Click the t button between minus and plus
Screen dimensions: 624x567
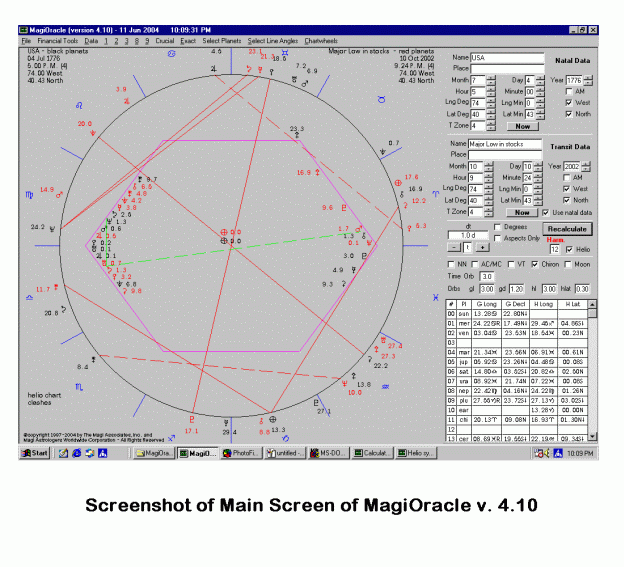[468, 247]
